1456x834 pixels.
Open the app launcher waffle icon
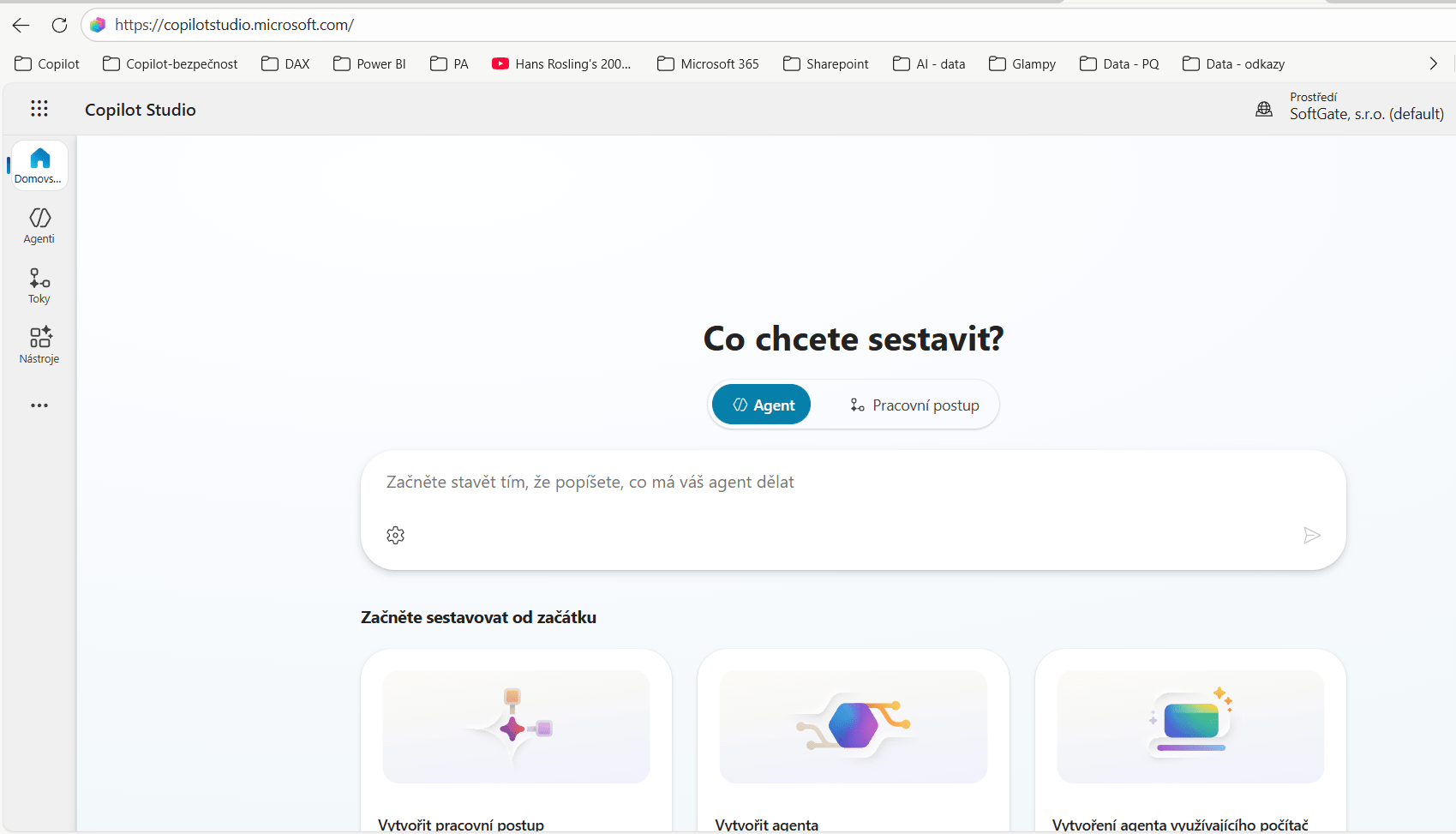(39, 109)
